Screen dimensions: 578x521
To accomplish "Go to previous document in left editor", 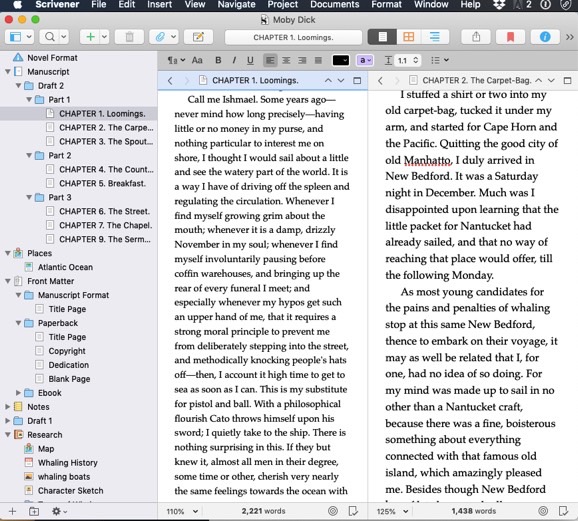I will (328, 80).
